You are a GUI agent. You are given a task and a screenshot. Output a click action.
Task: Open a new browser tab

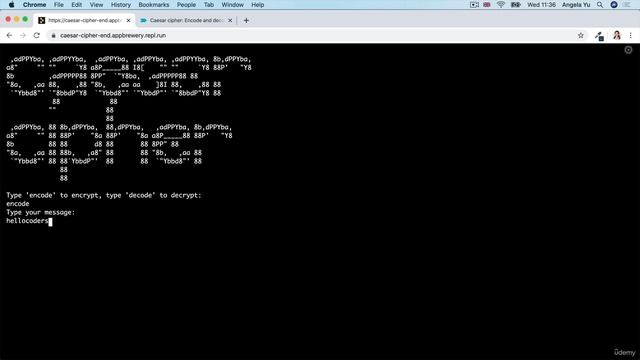(246, 20)
